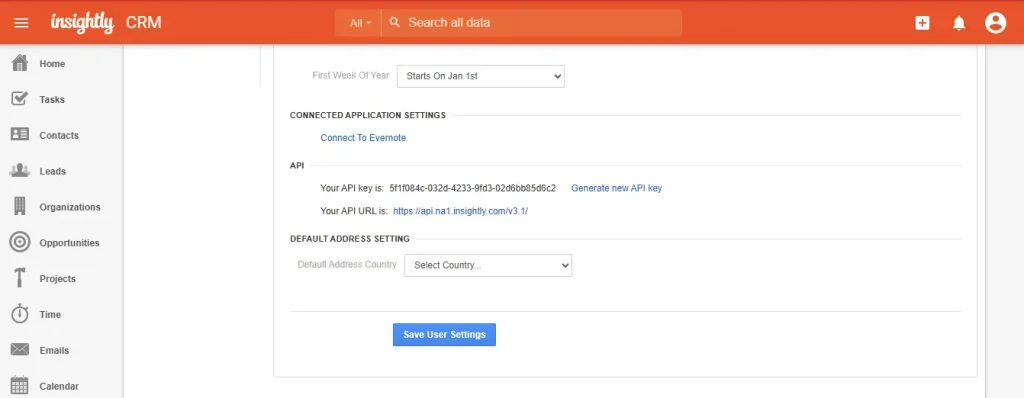Click the search magnifier icon

[394, 22]
